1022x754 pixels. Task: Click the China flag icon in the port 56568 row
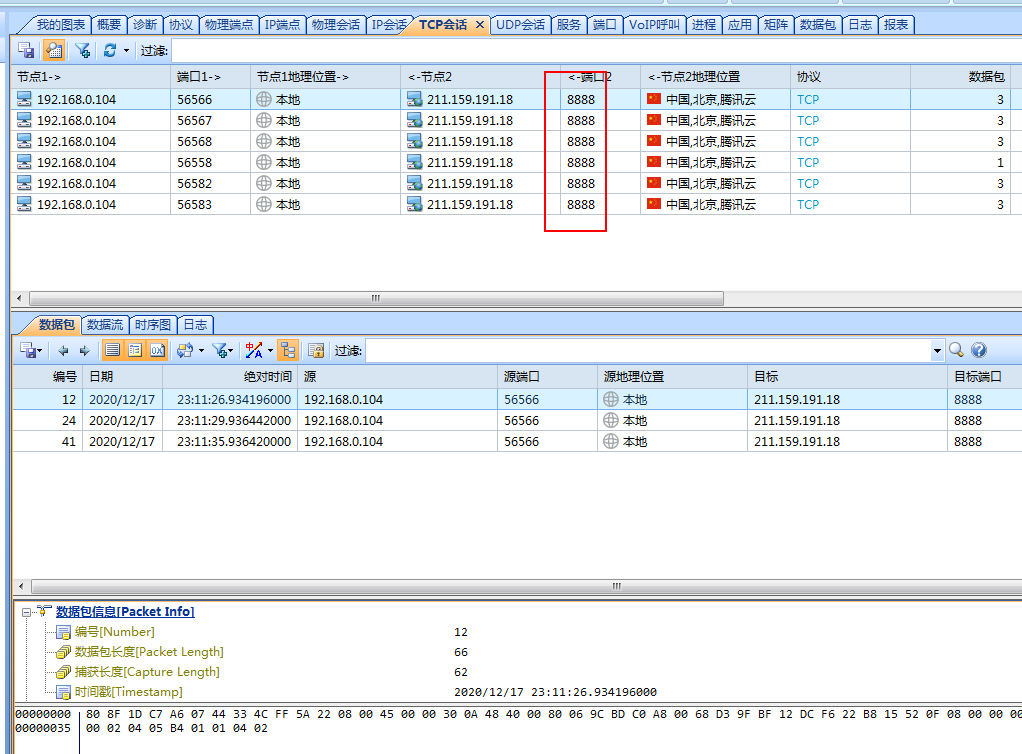click(654, 141)
